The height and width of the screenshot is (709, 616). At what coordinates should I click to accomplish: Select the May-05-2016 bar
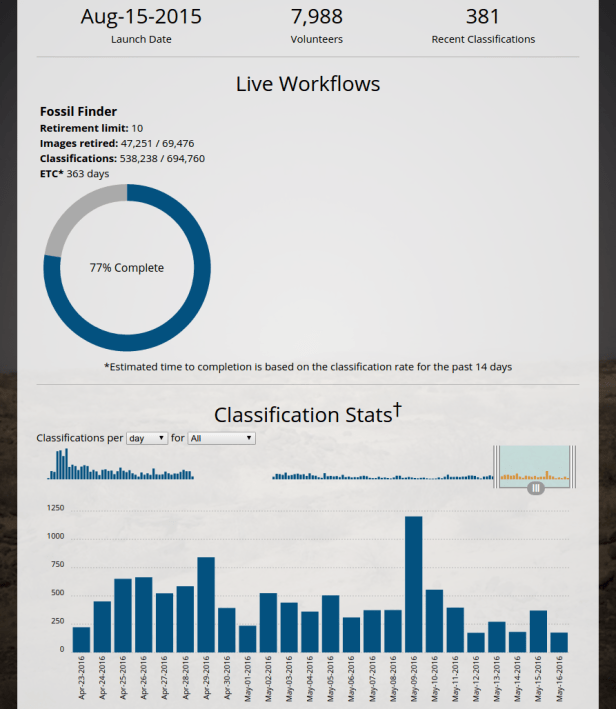[330, 624]
